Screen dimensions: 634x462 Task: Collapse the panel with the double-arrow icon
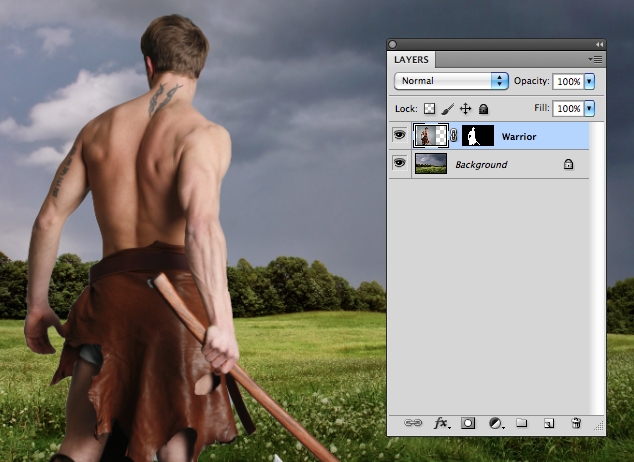[x=600, y=44]
